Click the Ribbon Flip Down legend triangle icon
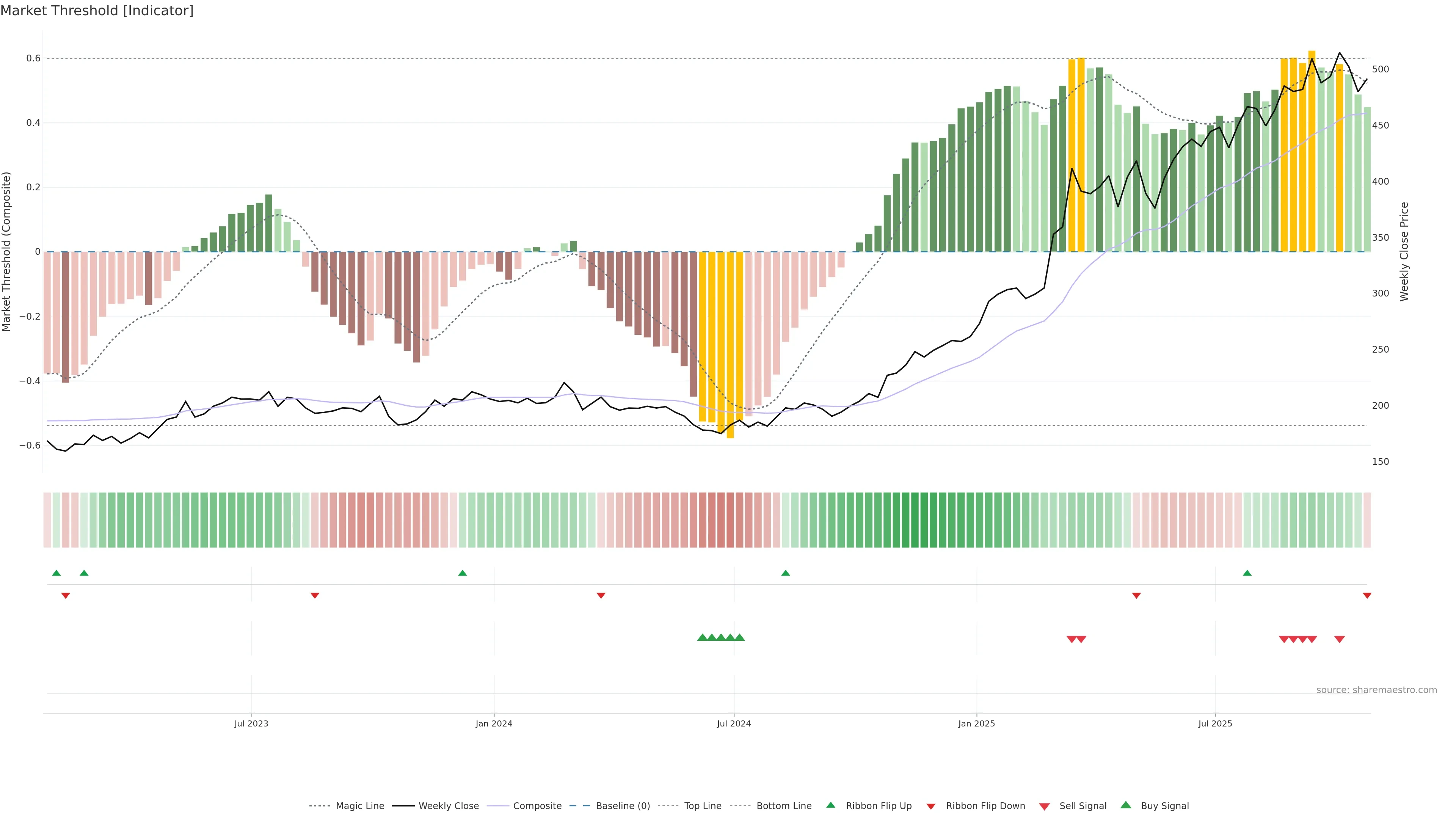Image resolution: width=1456 pixels, height=819 pixels. [x=931, y=806]
